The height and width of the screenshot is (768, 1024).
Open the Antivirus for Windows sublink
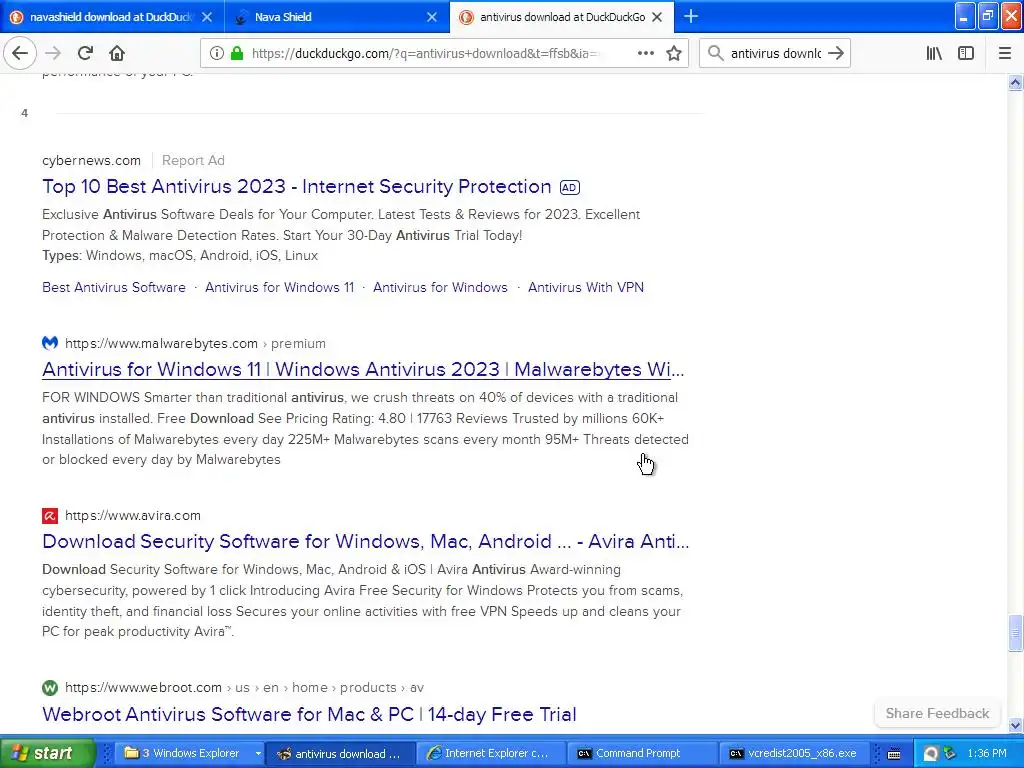tap(440, 287)
